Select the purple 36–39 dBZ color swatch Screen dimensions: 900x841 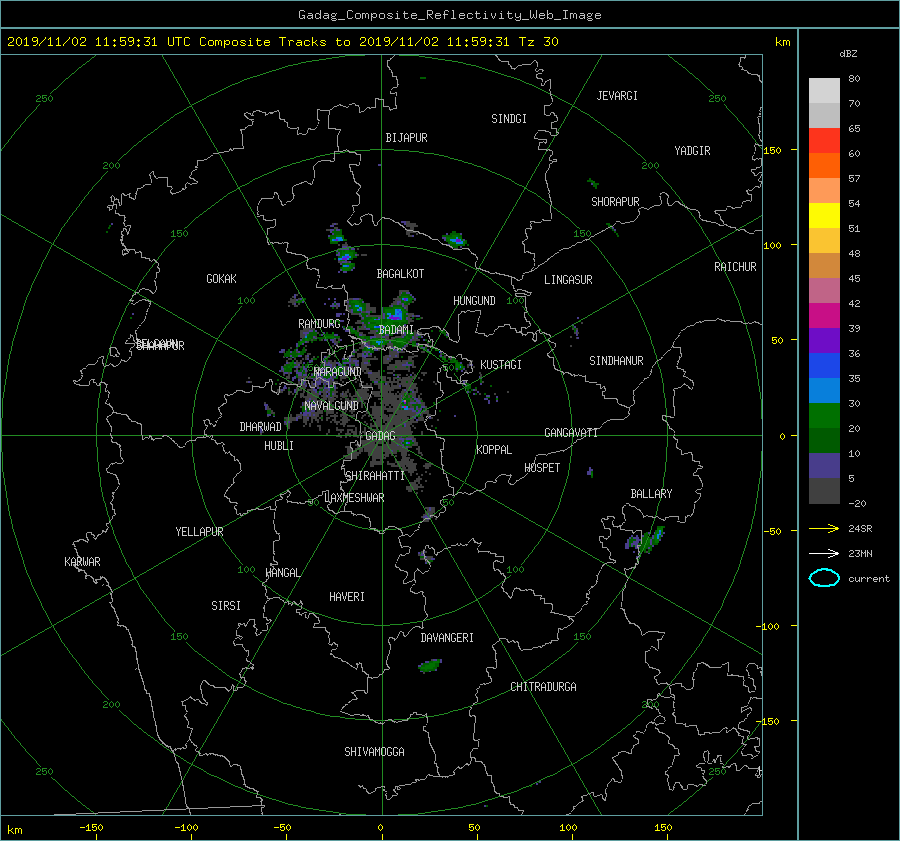(824, 340)
